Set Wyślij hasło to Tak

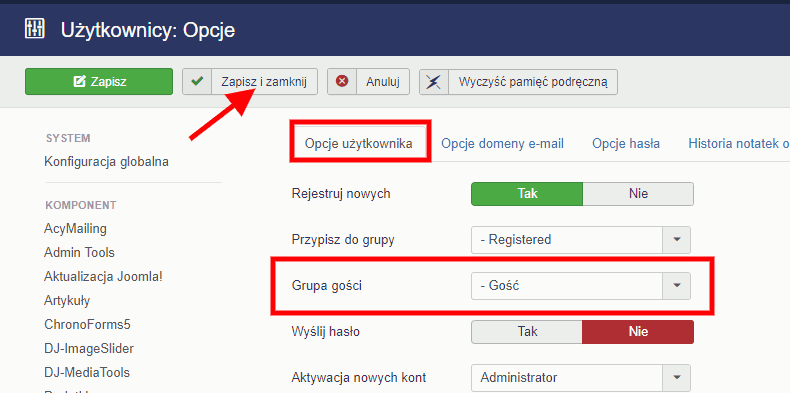pos(527,332)
